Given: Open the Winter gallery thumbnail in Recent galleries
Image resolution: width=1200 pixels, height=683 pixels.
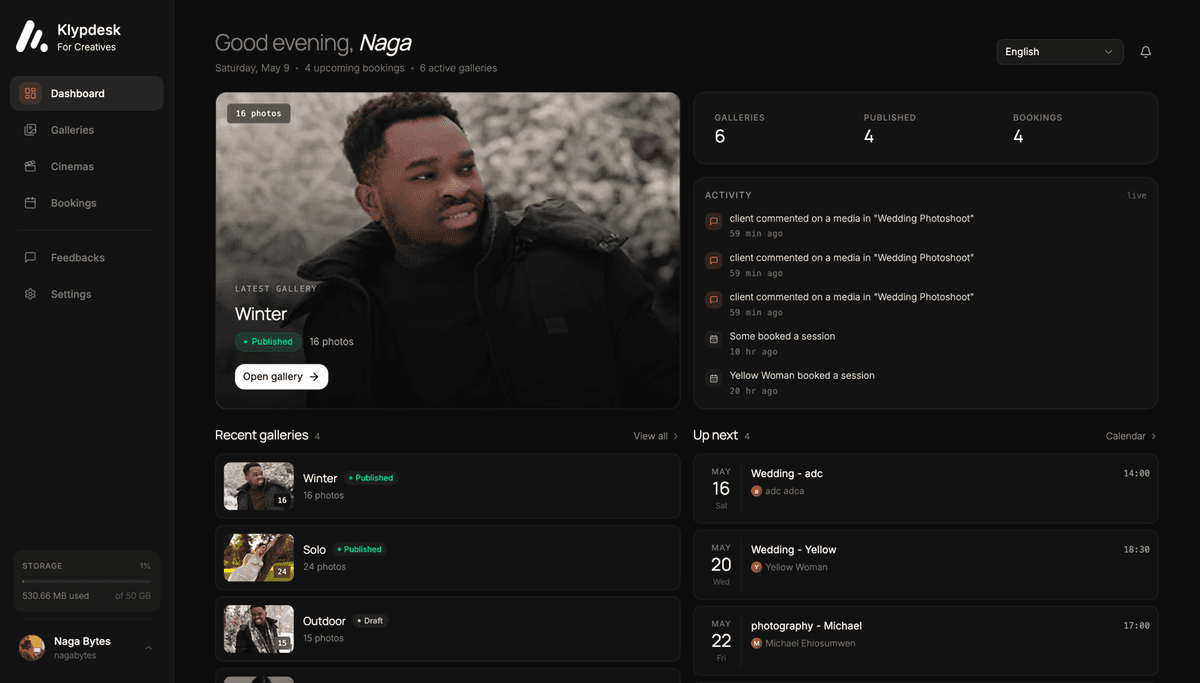Looking at the screenshot, I should coord(259,487).
